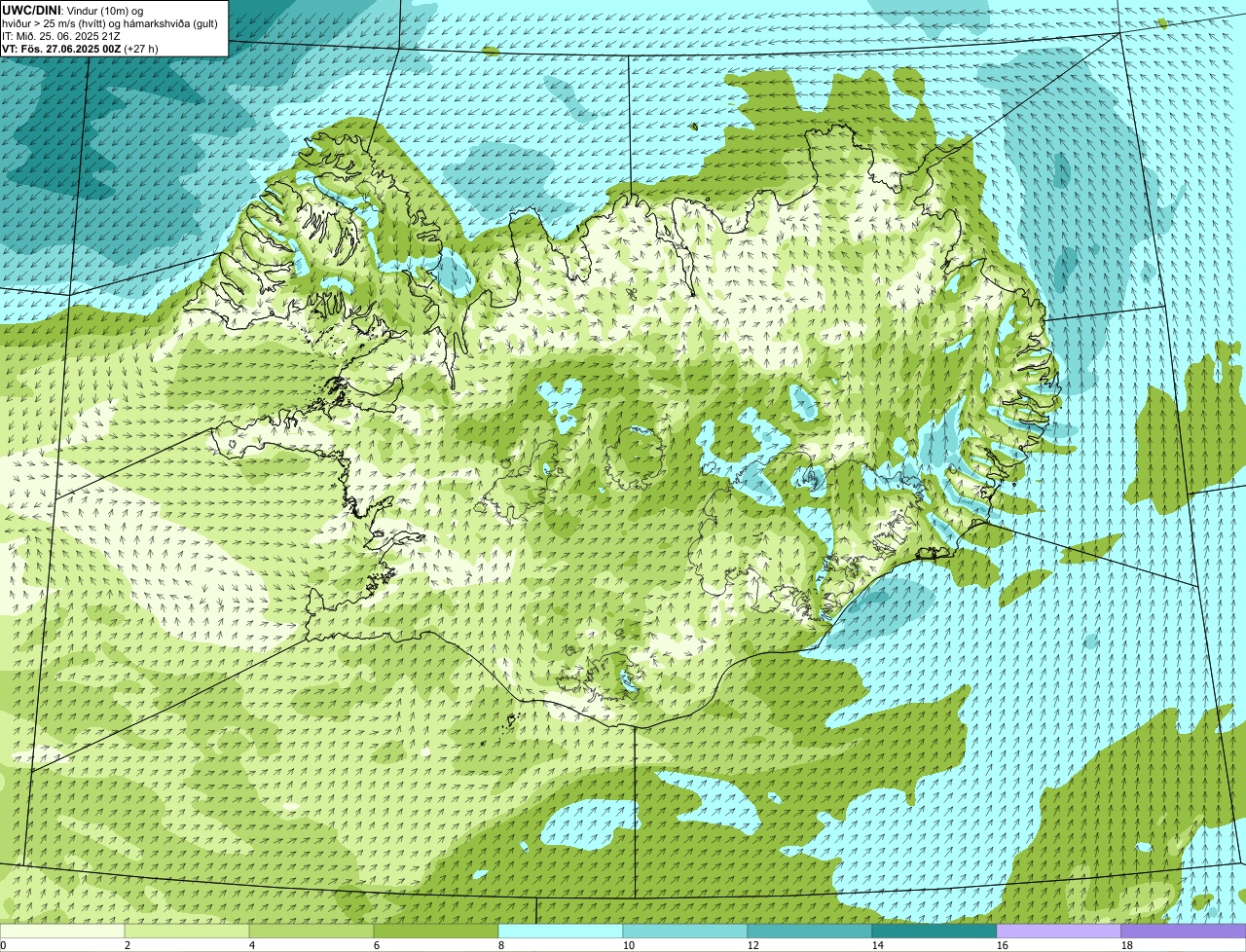Click the valid time 'VT: Fös. 27.06.2025 00Z (+27 h)'
1246x952 pixels.
click(80, 49)
